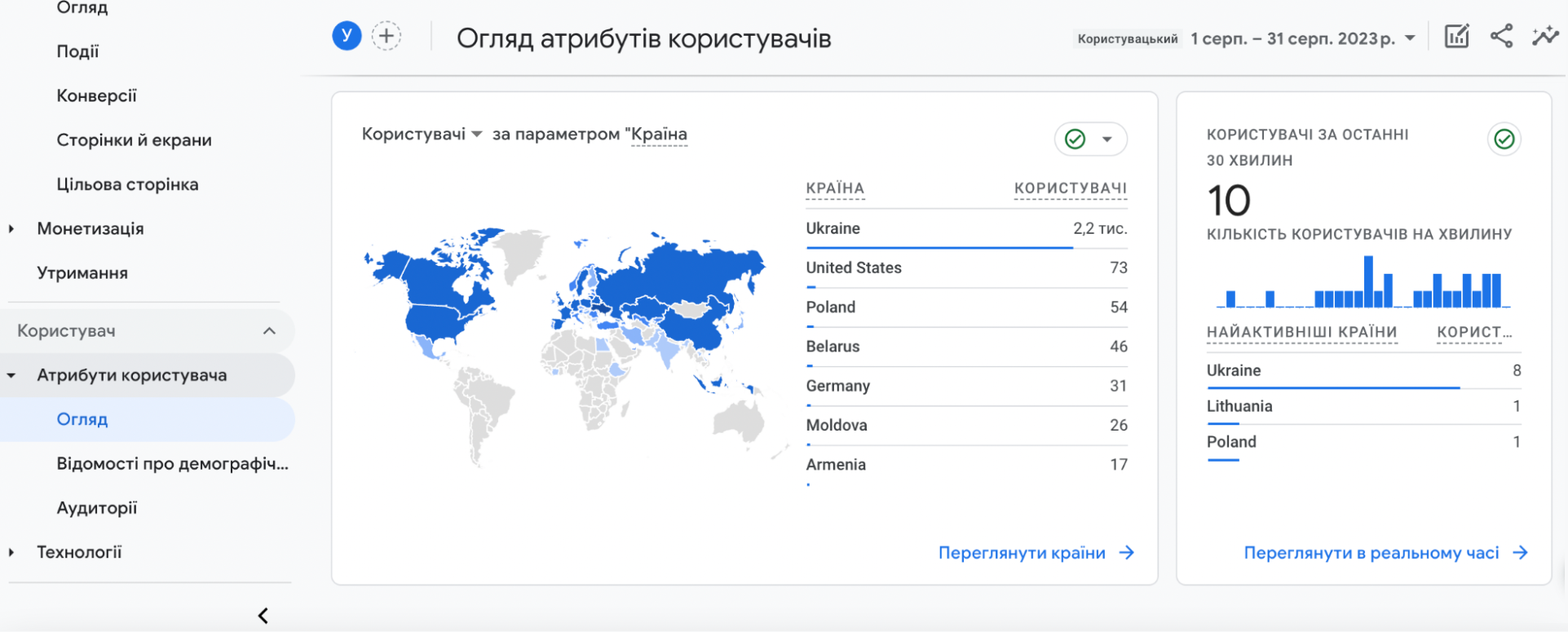The image size is (1568, 632).
Task: Click the arrow next to Переглянути країни
Action: pyautogui.click(x=1127, y=553)
